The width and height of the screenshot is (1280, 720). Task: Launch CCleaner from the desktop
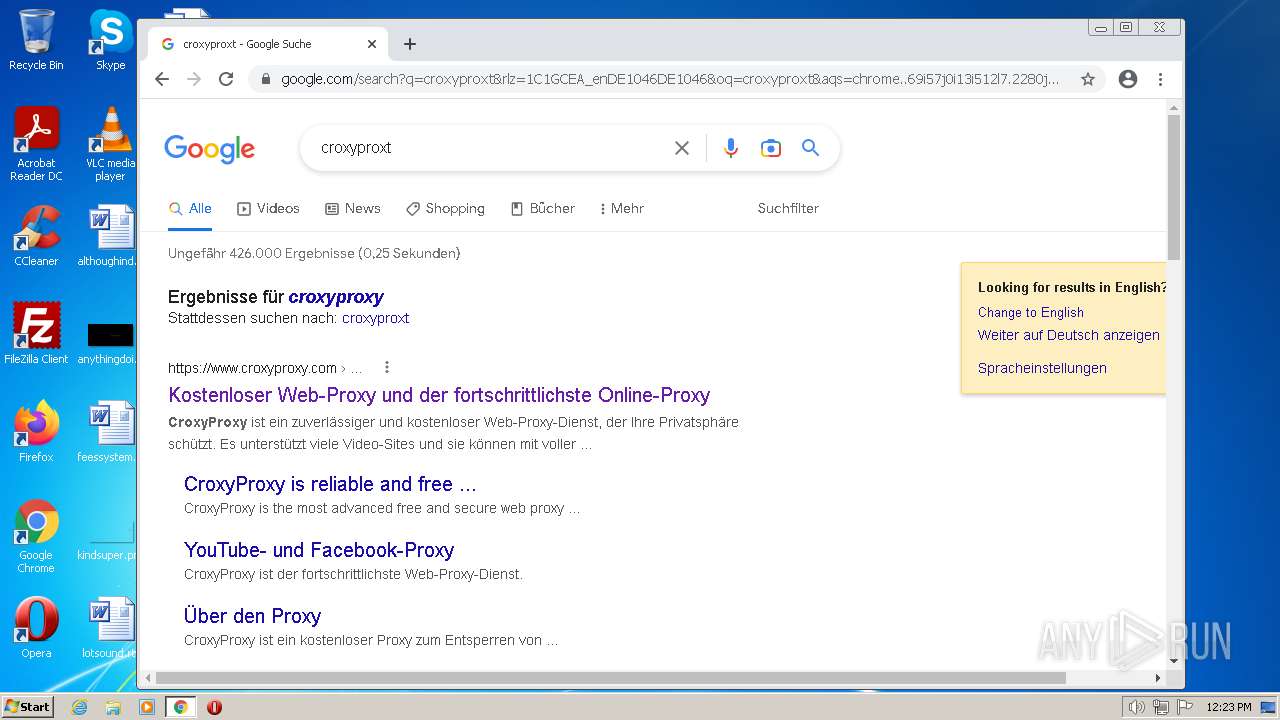[36, 236]
